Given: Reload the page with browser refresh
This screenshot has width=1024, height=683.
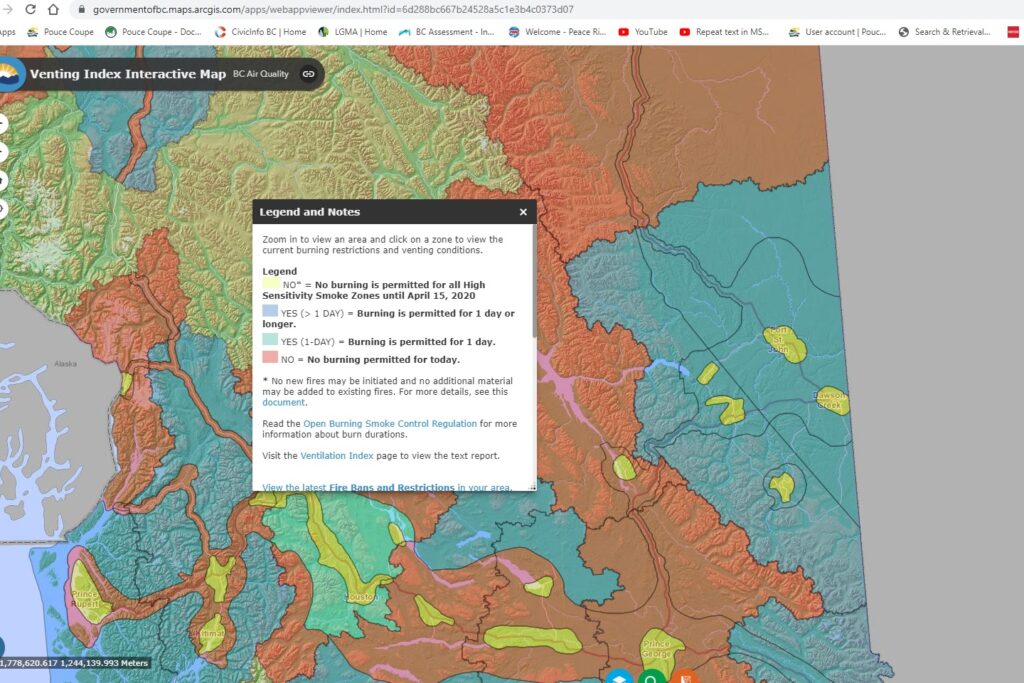Looking at the screenshot, I should pos(30,9).
